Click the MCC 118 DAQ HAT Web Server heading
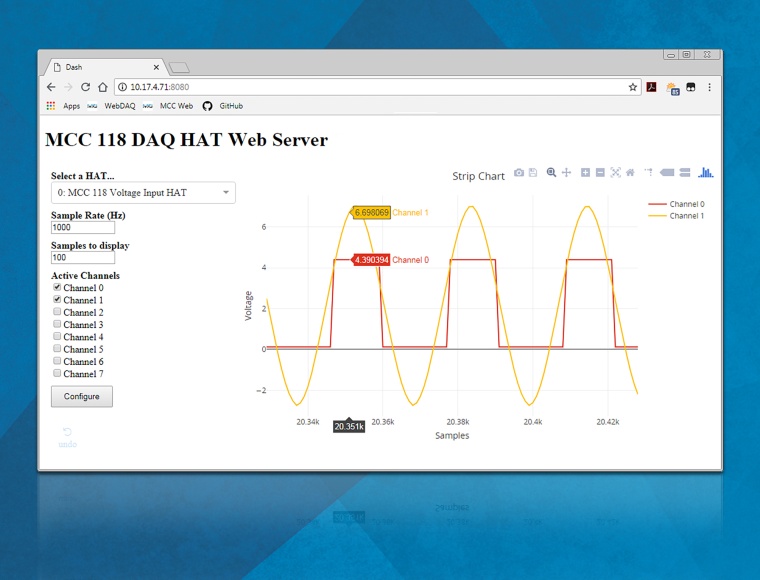 click(x=187, y=140)
